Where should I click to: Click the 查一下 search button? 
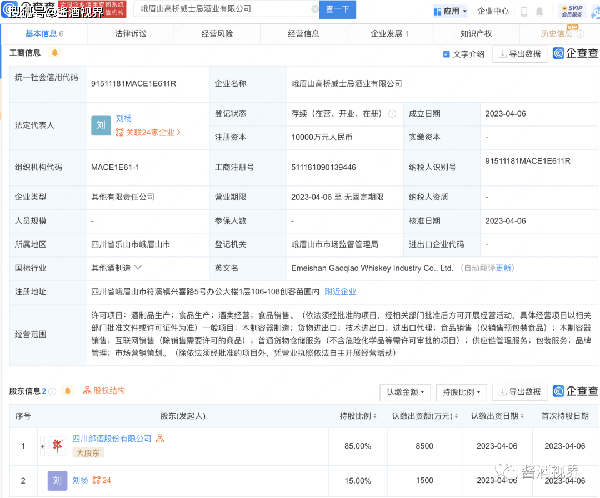[x=338, y=8]
